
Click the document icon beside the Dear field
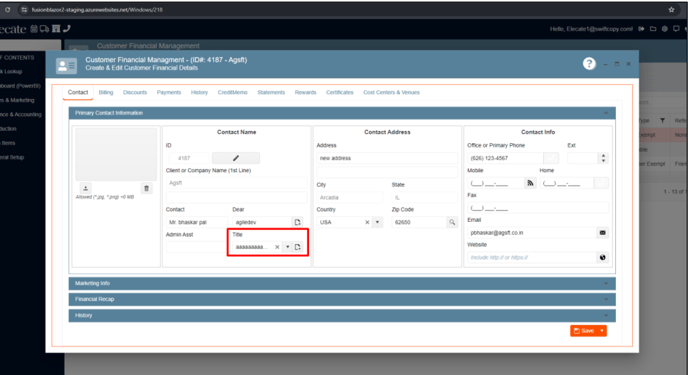pos(297,222)
